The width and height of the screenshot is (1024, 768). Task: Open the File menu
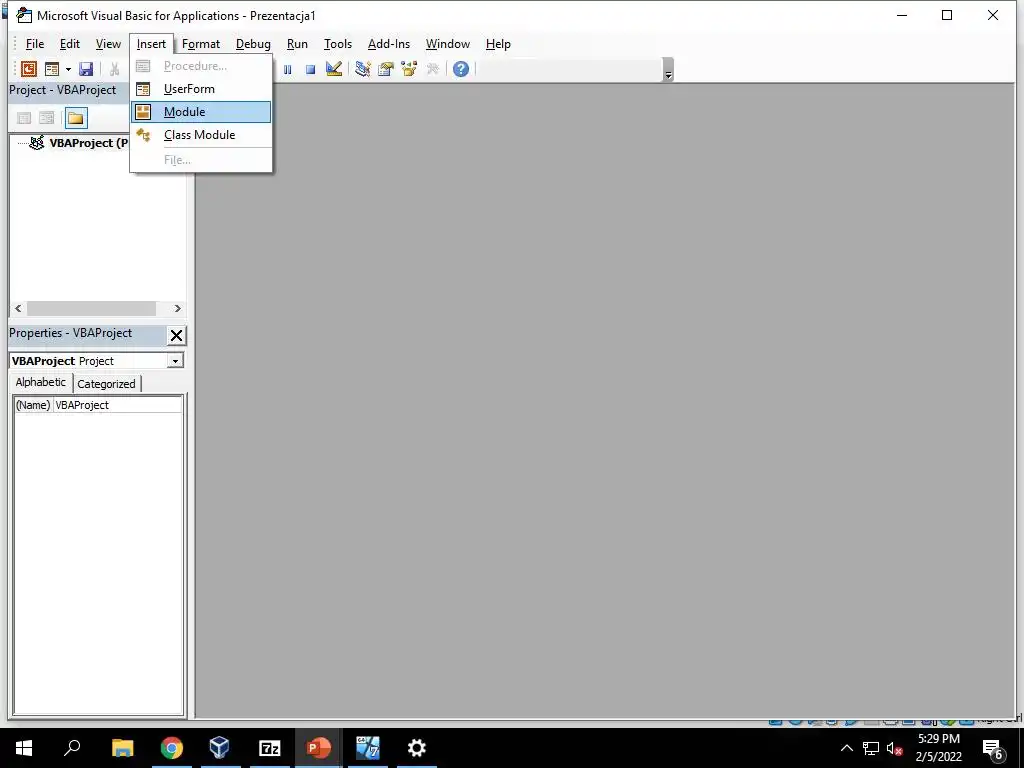(x=35, y=44)
